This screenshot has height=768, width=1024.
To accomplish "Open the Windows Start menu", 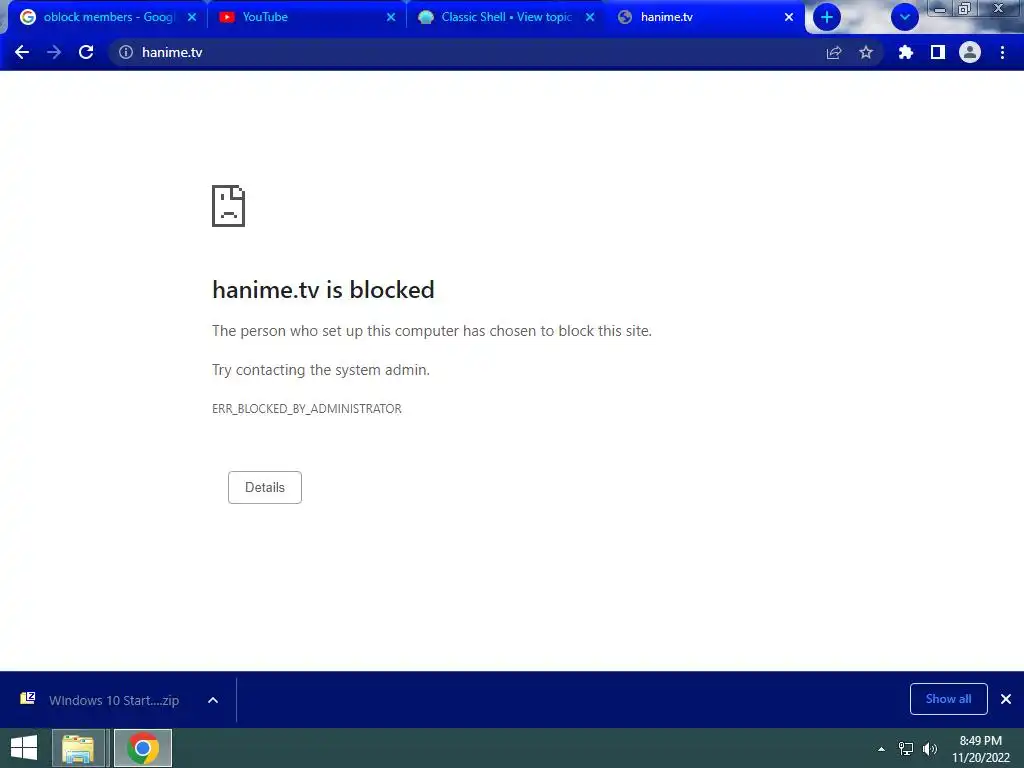I will [24, 748].
